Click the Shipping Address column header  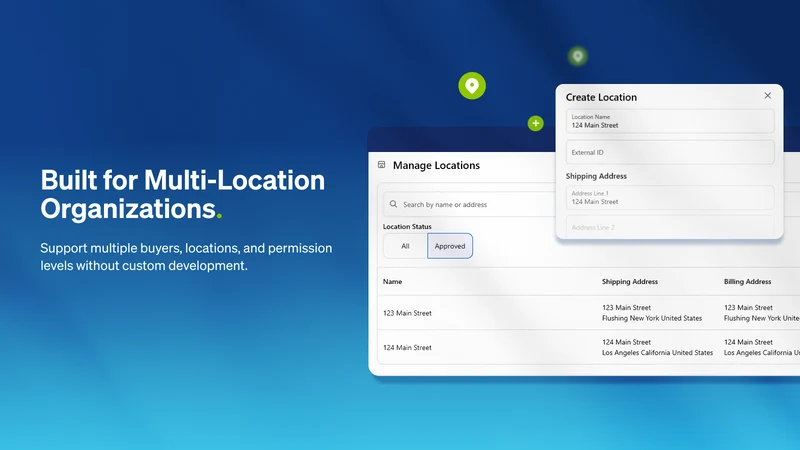(x=630, y=282)
